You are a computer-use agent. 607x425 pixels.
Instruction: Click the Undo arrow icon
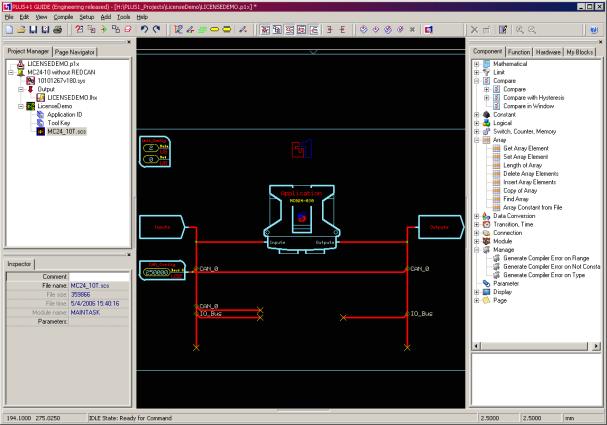144,29
